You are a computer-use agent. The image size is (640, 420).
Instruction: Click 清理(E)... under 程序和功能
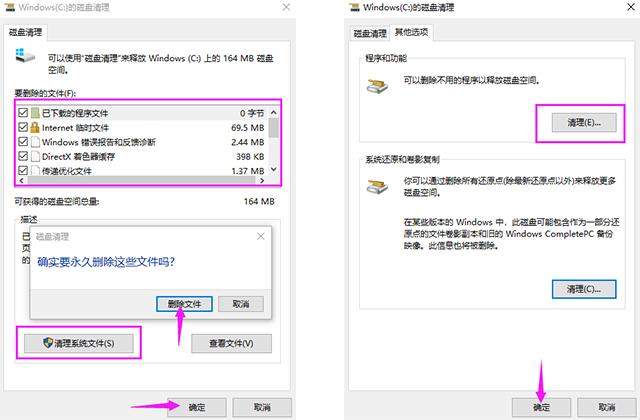(584, 122)
